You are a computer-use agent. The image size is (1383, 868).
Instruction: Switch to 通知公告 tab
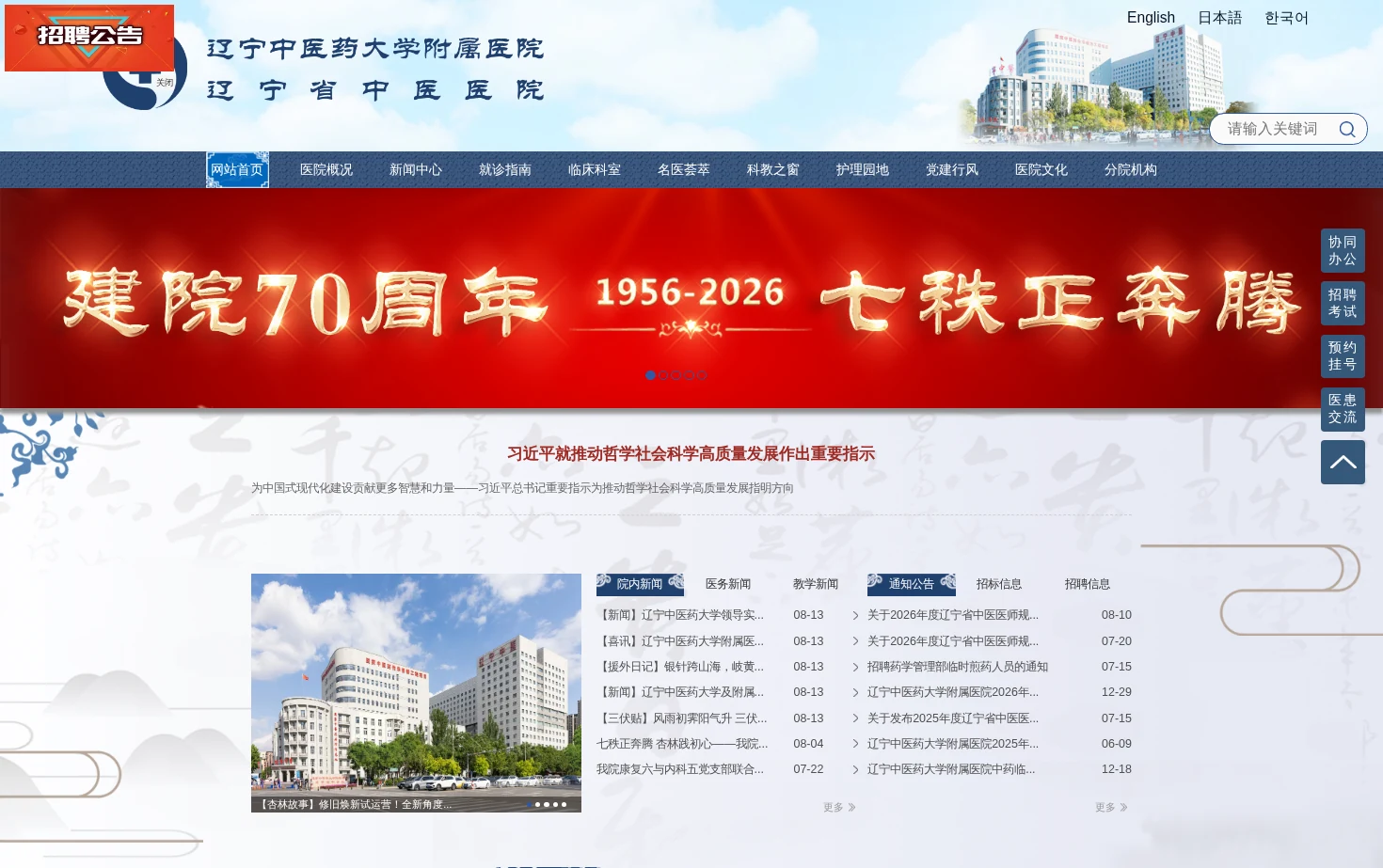(912, 584)
